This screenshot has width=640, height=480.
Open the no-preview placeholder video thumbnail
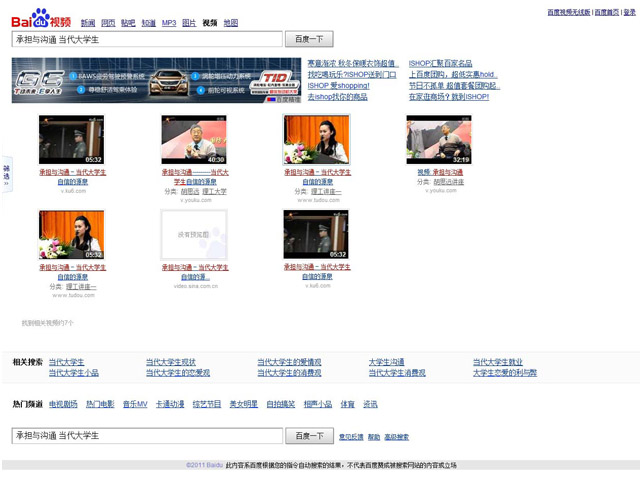(194, 234)
